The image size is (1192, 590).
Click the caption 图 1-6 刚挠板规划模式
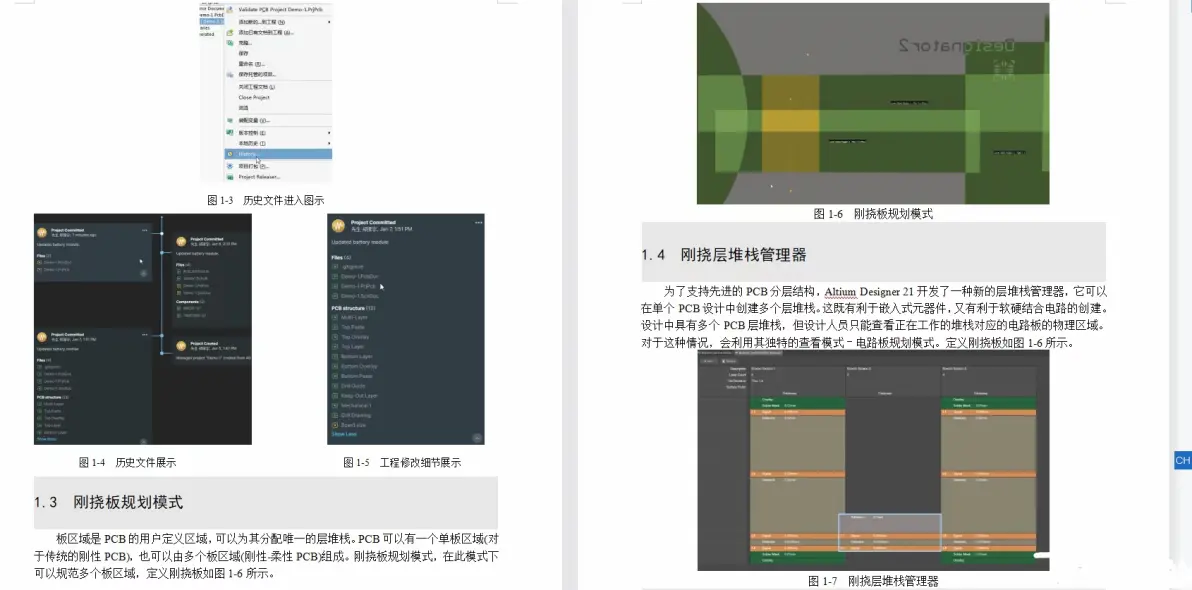[873, 214]
